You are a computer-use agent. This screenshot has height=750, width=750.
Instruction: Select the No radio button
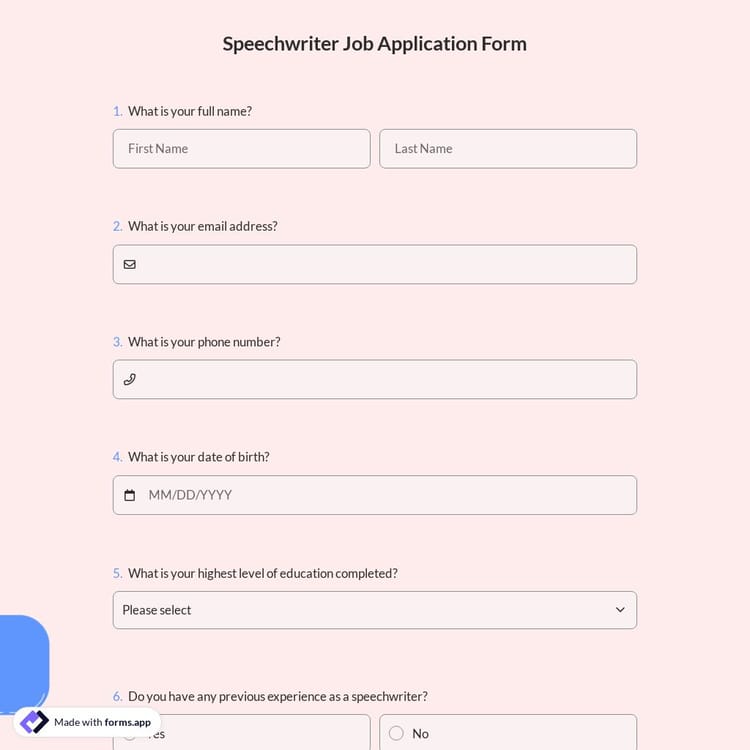pos(396,733)
